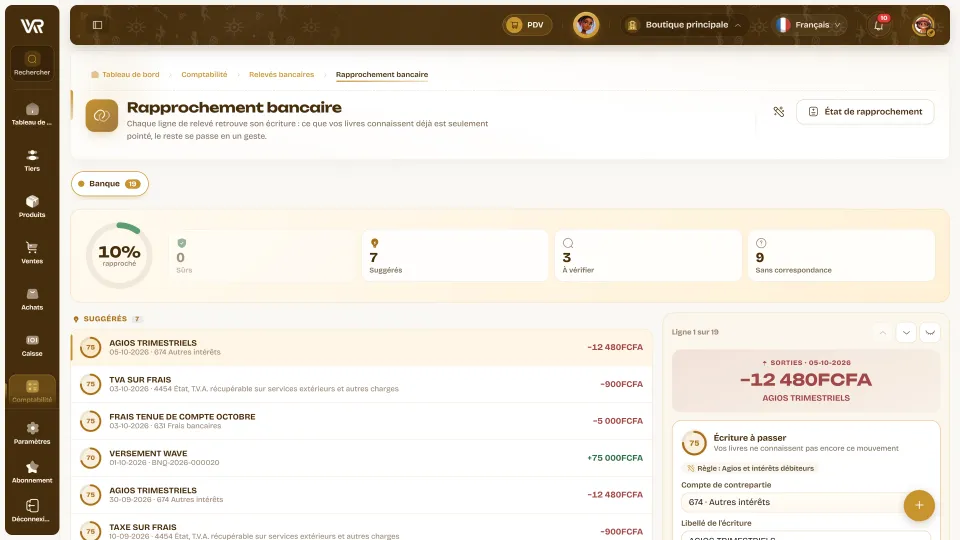Go to Tableau de bord breadcrumb
Screen dimensions: 960x540
[x=125, y=75]
